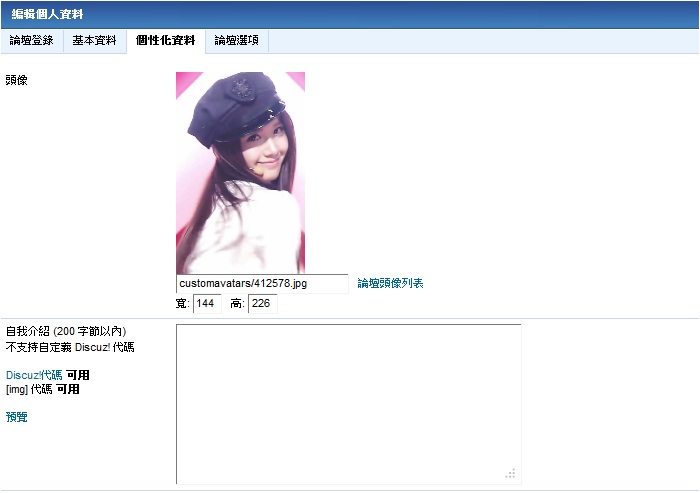
Task: Click the text area resize grip
Action: click(510, 473)
